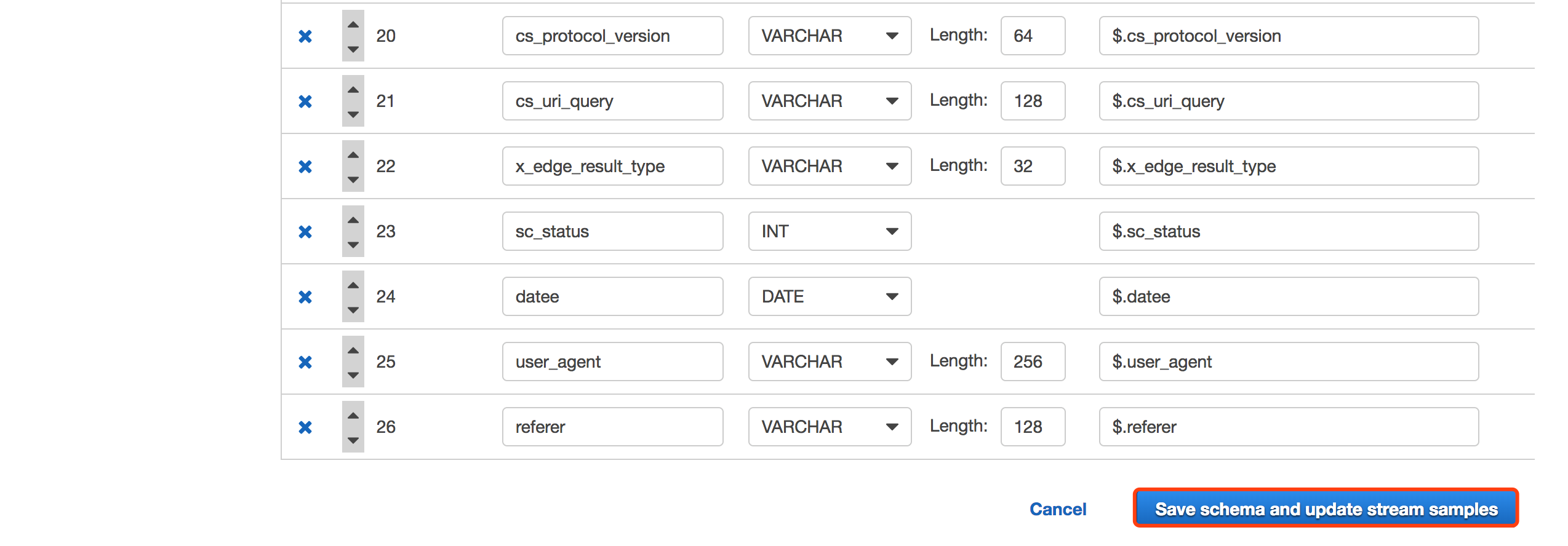This screenshot has height=546, width=1568.
Task: Delete the sc_status column with X icon
Action: tap(305, 232)
